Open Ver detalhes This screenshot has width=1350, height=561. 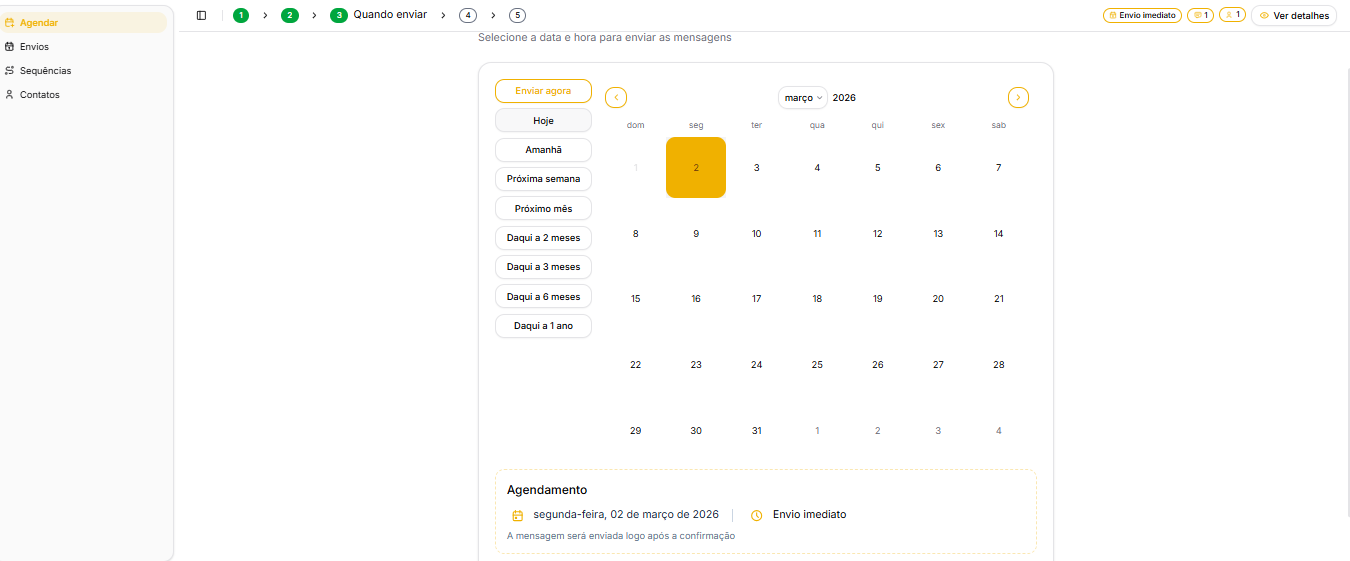click(1294, 16)
